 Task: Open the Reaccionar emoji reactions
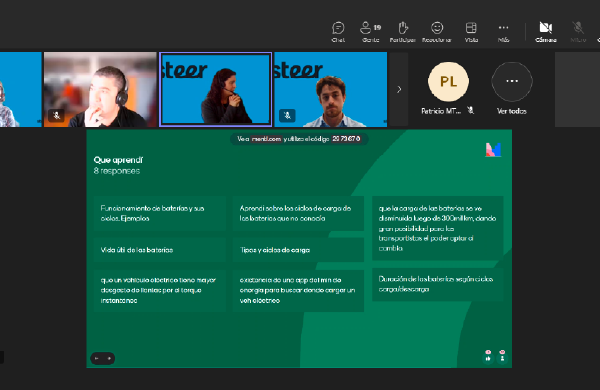point(437,32)
